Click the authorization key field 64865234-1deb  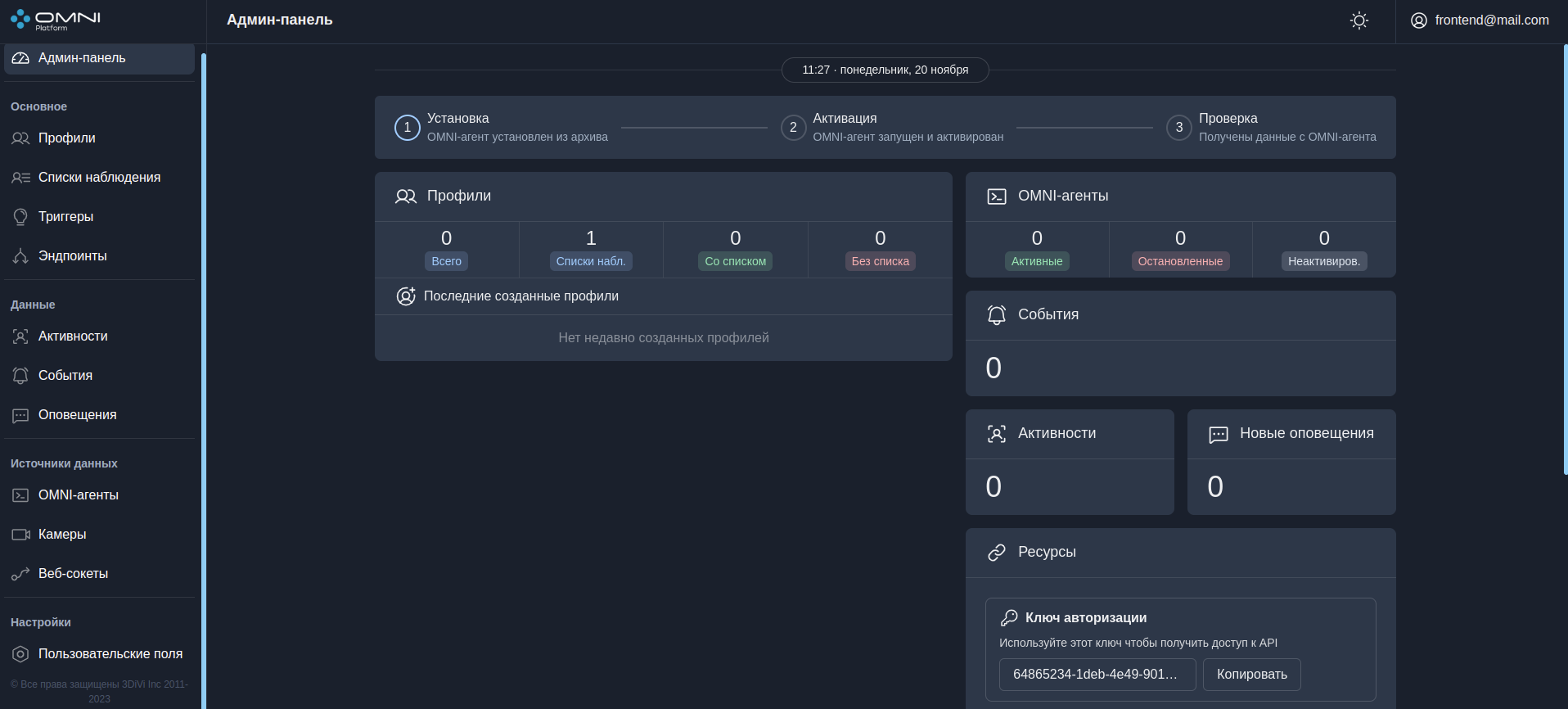(1097, 675)
